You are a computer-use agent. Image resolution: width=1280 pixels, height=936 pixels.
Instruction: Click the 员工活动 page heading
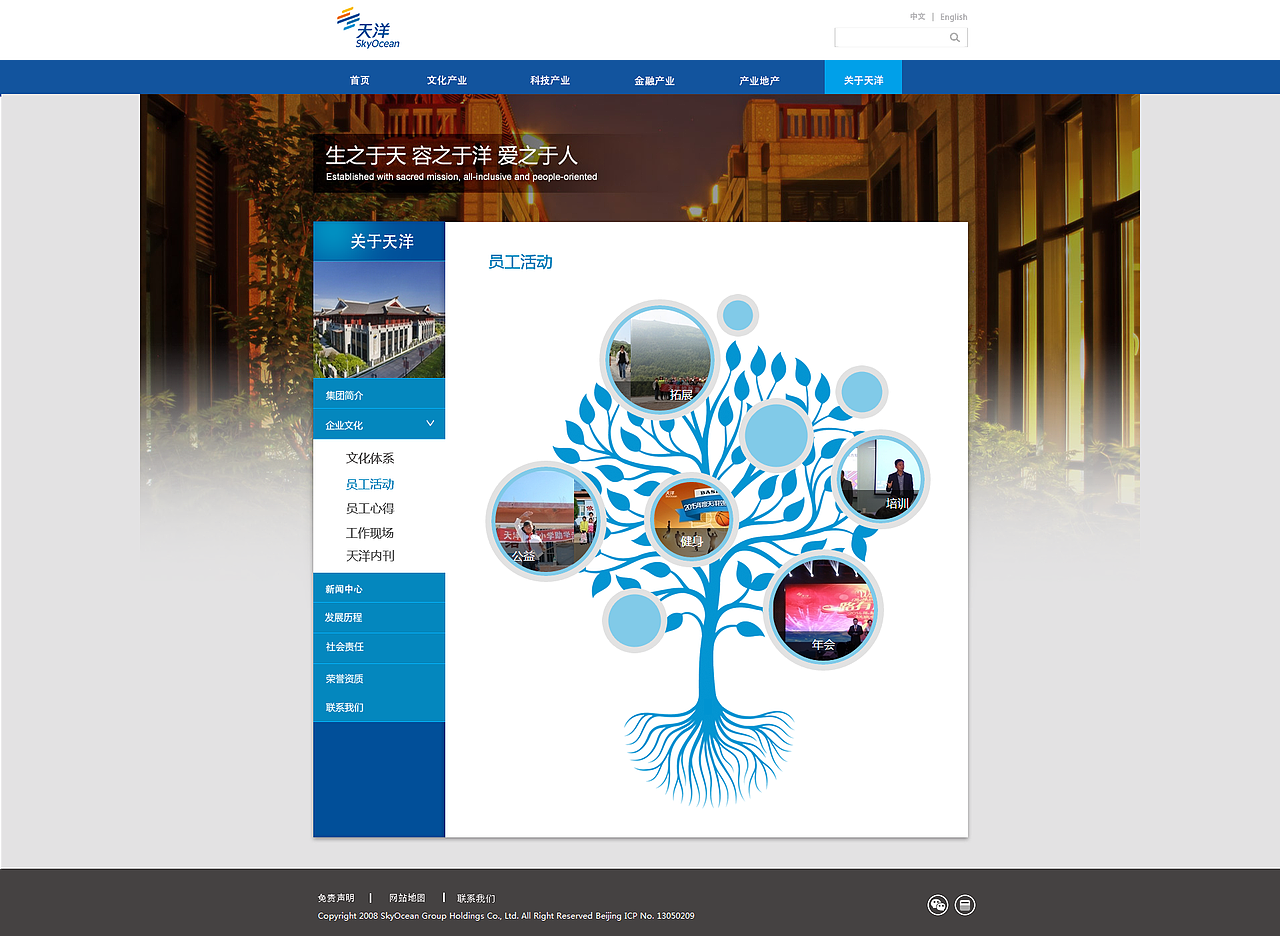[x=520, y=262]
